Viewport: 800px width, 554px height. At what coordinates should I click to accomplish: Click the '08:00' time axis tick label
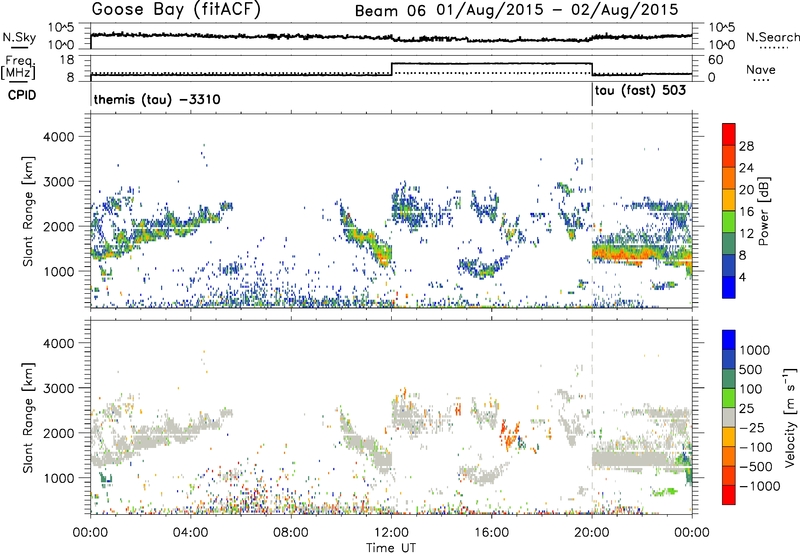tap(291, 533)
